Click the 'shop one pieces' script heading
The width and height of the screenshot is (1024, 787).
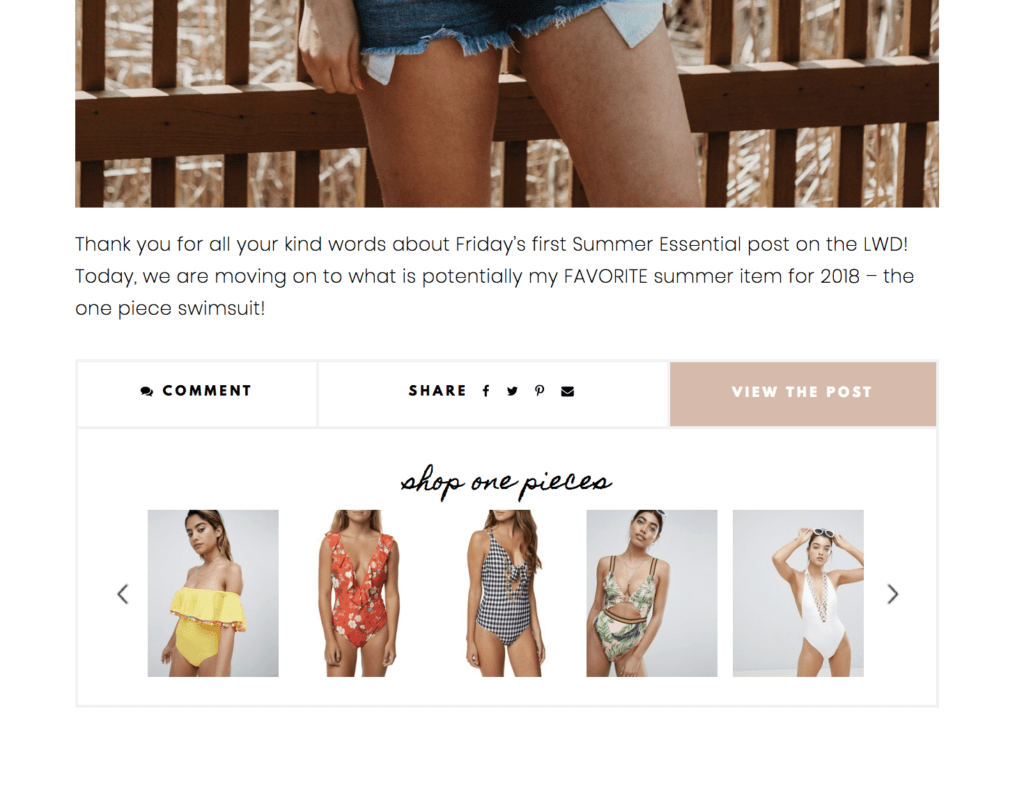click(506, 482)
